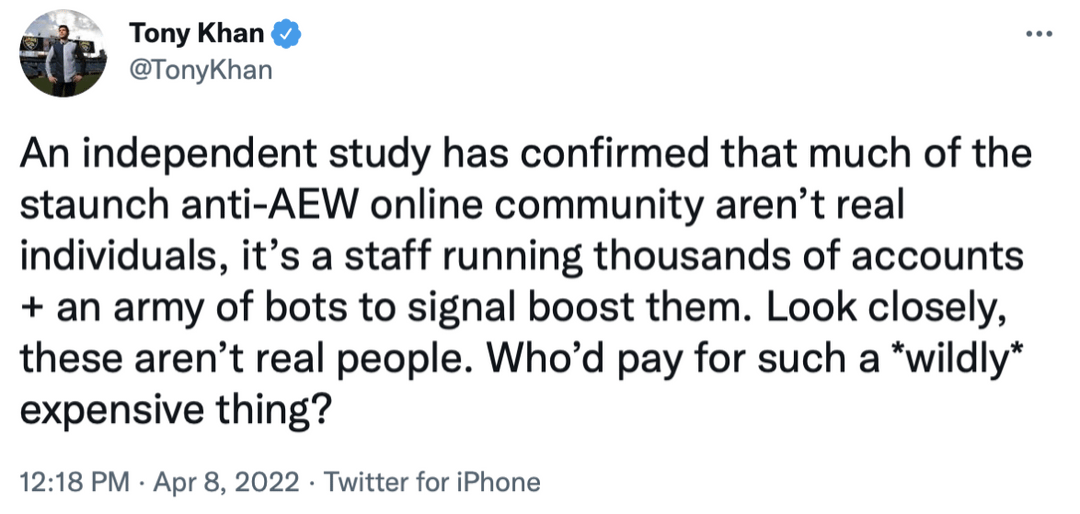The image size is (1080, 514).
Task: Open Tony Khan's profile picture
Action: point(64,55)
